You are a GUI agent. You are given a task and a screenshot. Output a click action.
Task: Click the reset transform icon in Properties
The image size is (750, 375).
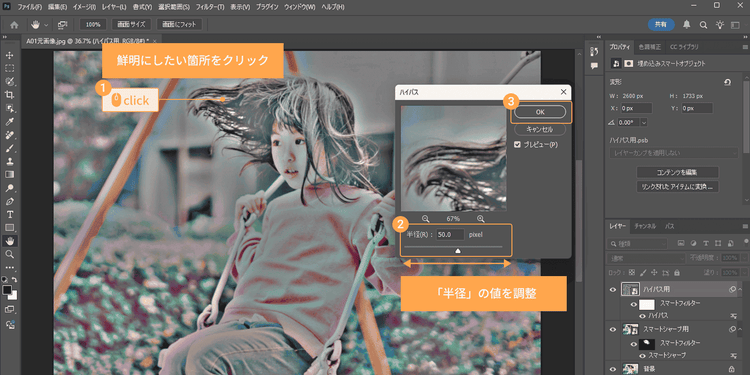[x=728, y=82]
